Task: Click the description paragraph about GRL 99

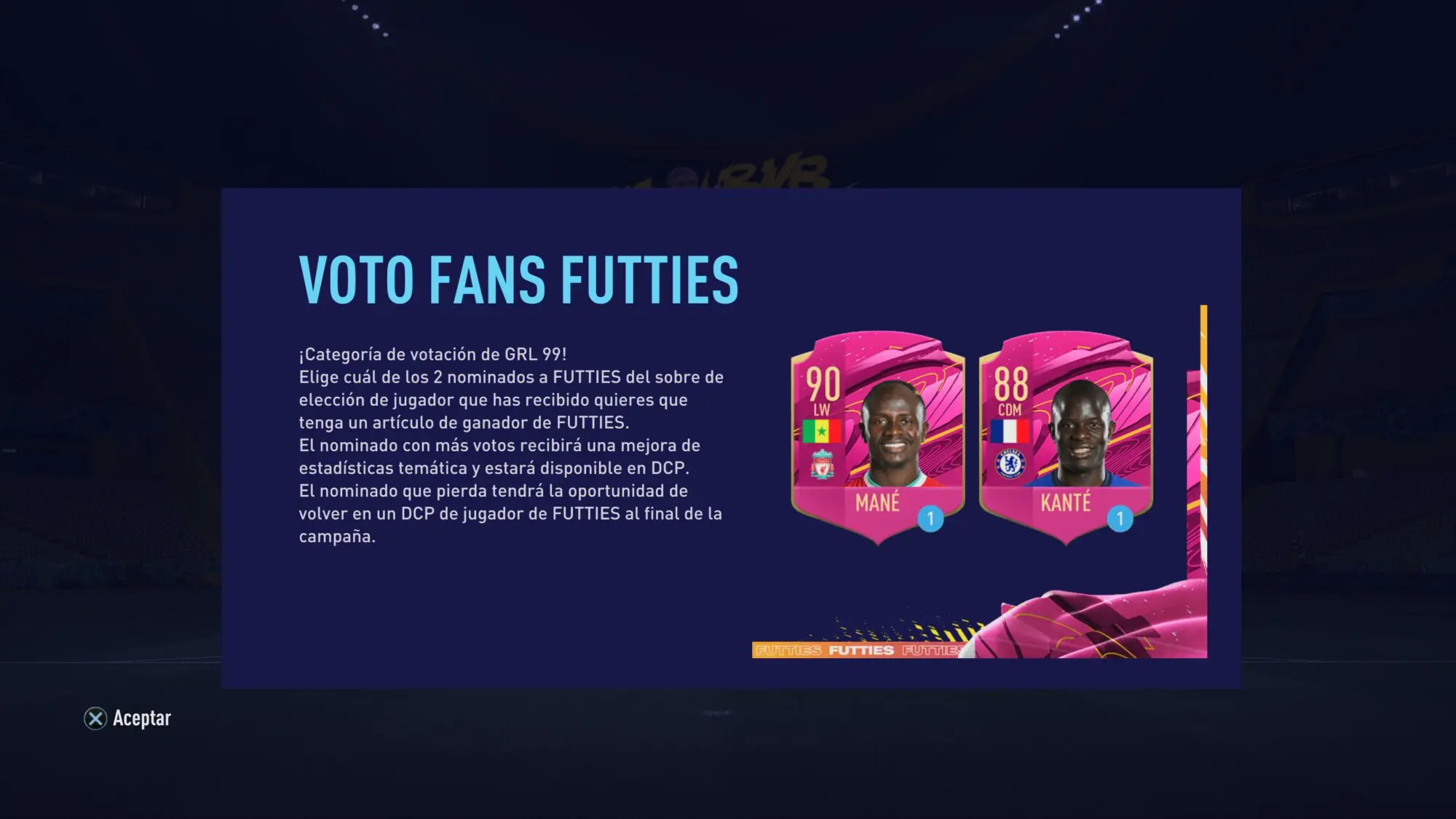Action: [x=511, y=445]
